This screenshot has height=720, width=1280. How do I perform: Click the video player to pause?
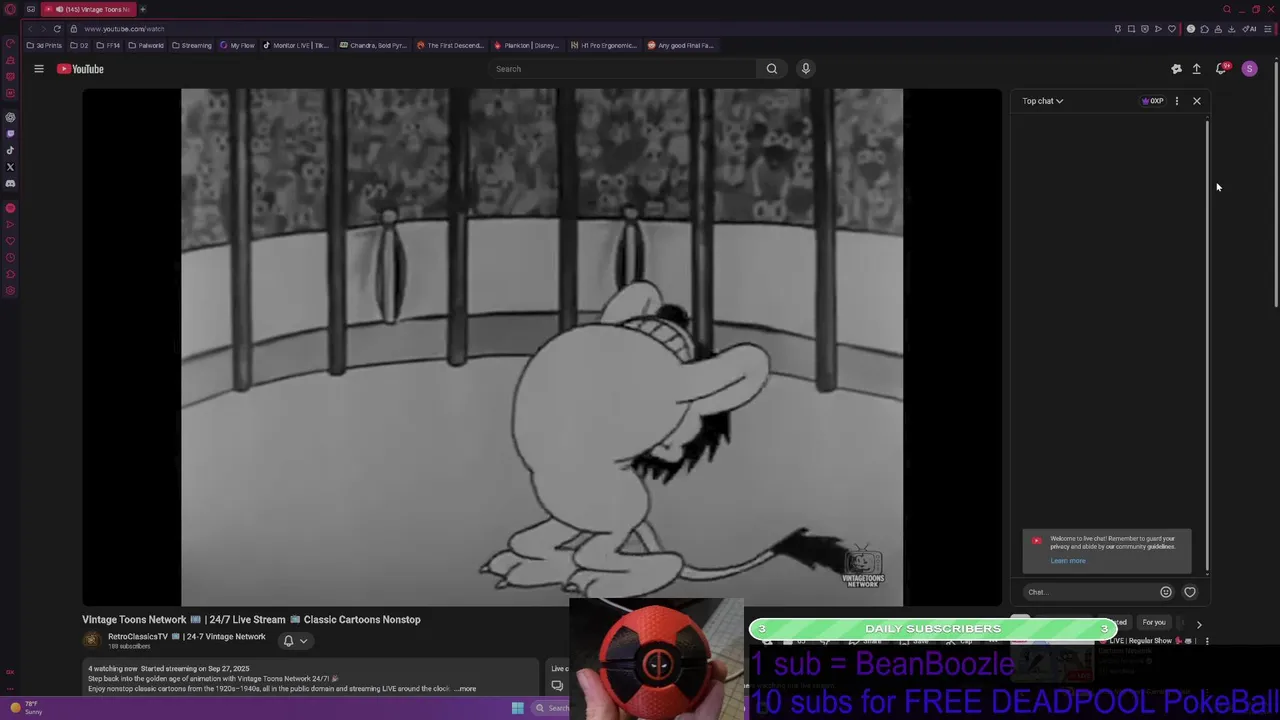(542, 347)
